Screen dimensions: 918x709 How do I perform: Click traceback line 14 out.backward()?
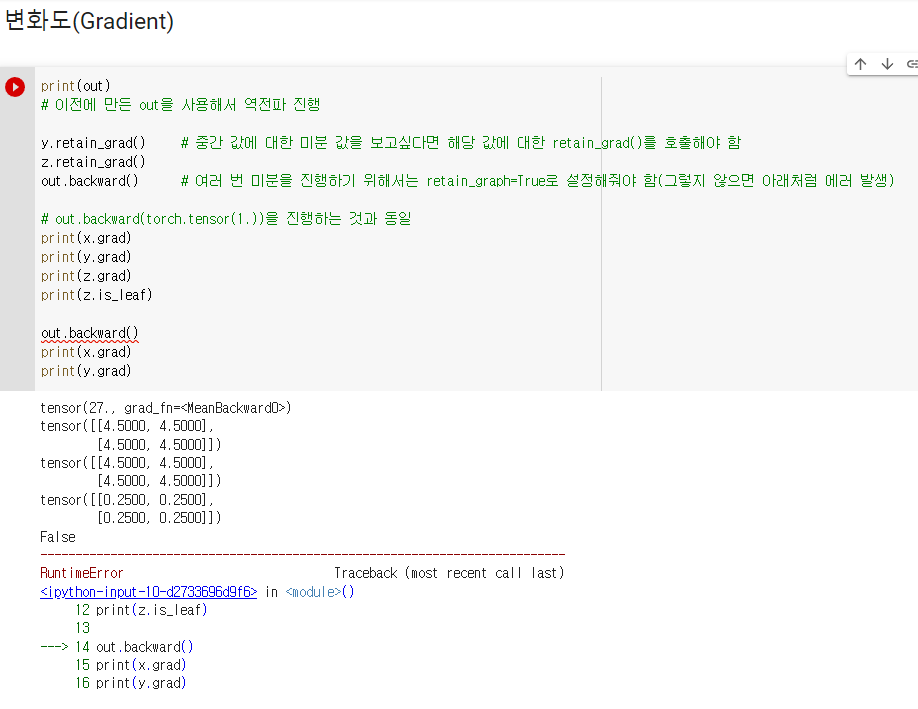coord(134,647)
